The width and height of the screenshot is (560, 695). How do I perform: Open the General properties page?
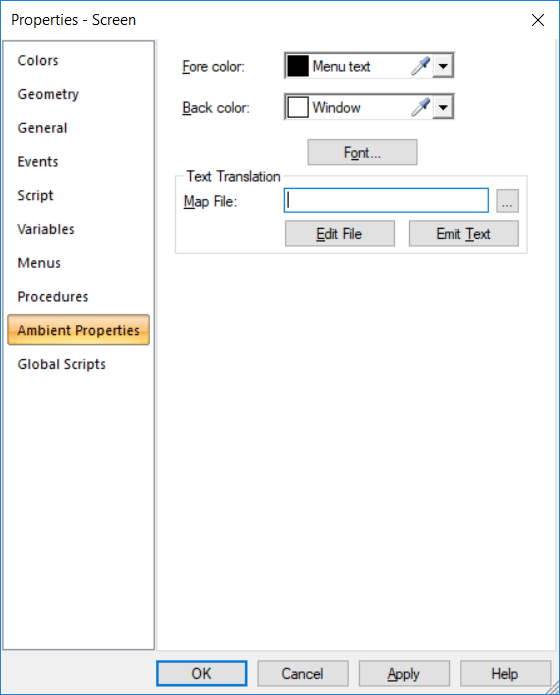pyautogui.click(x=42, y=128)
